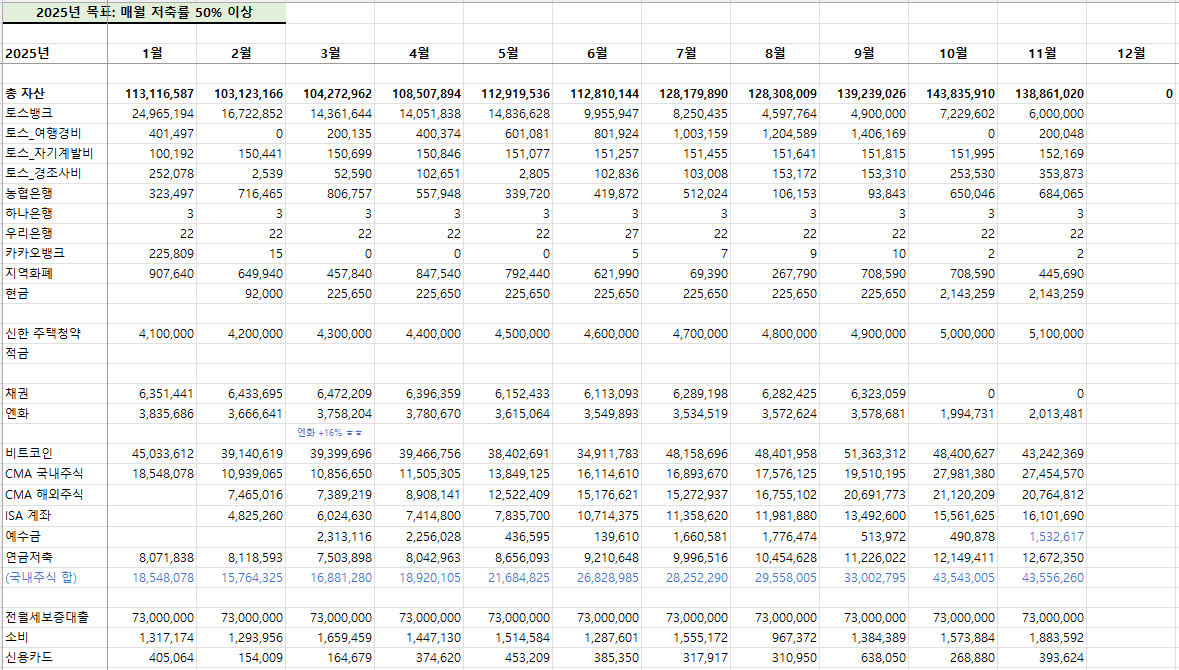Select ISA 계좌 value 4,825,260

[255, 516]
